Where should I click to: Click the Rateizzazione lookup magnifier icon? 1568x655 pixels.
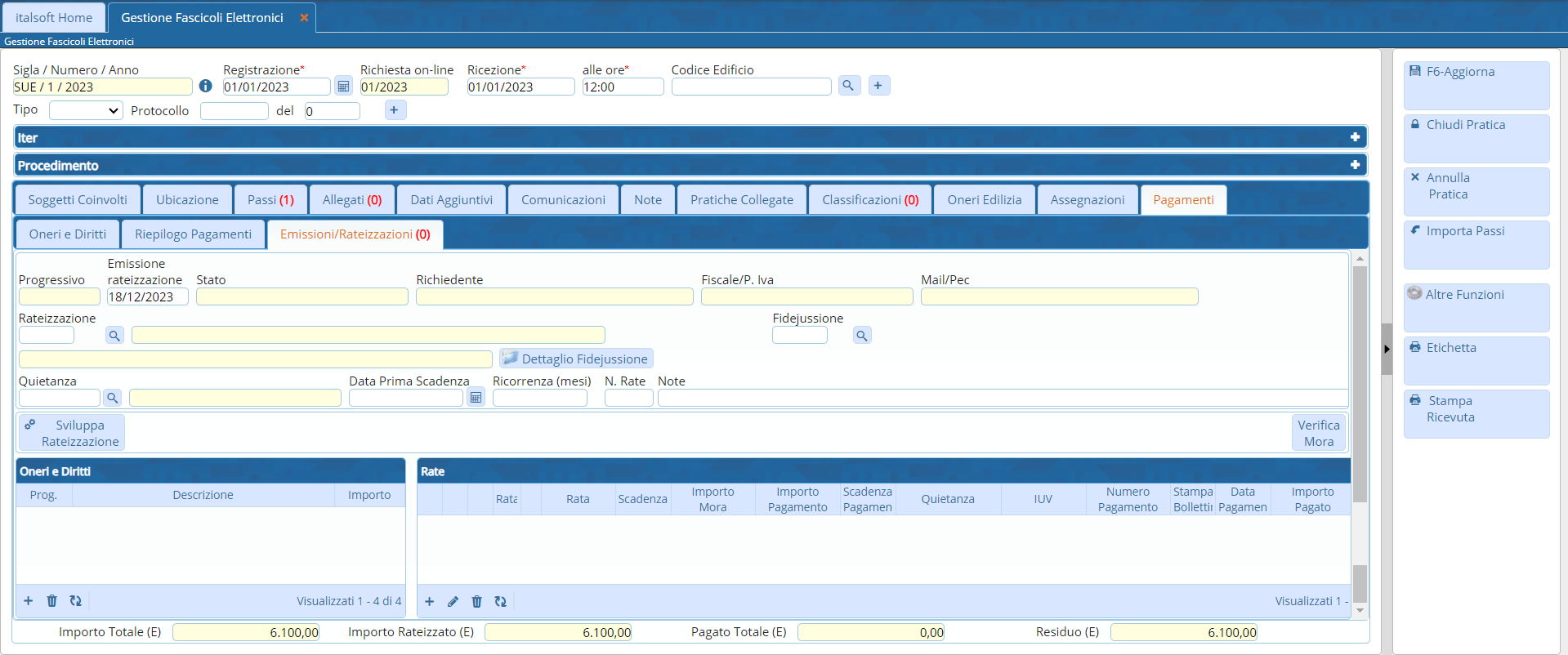114,335
